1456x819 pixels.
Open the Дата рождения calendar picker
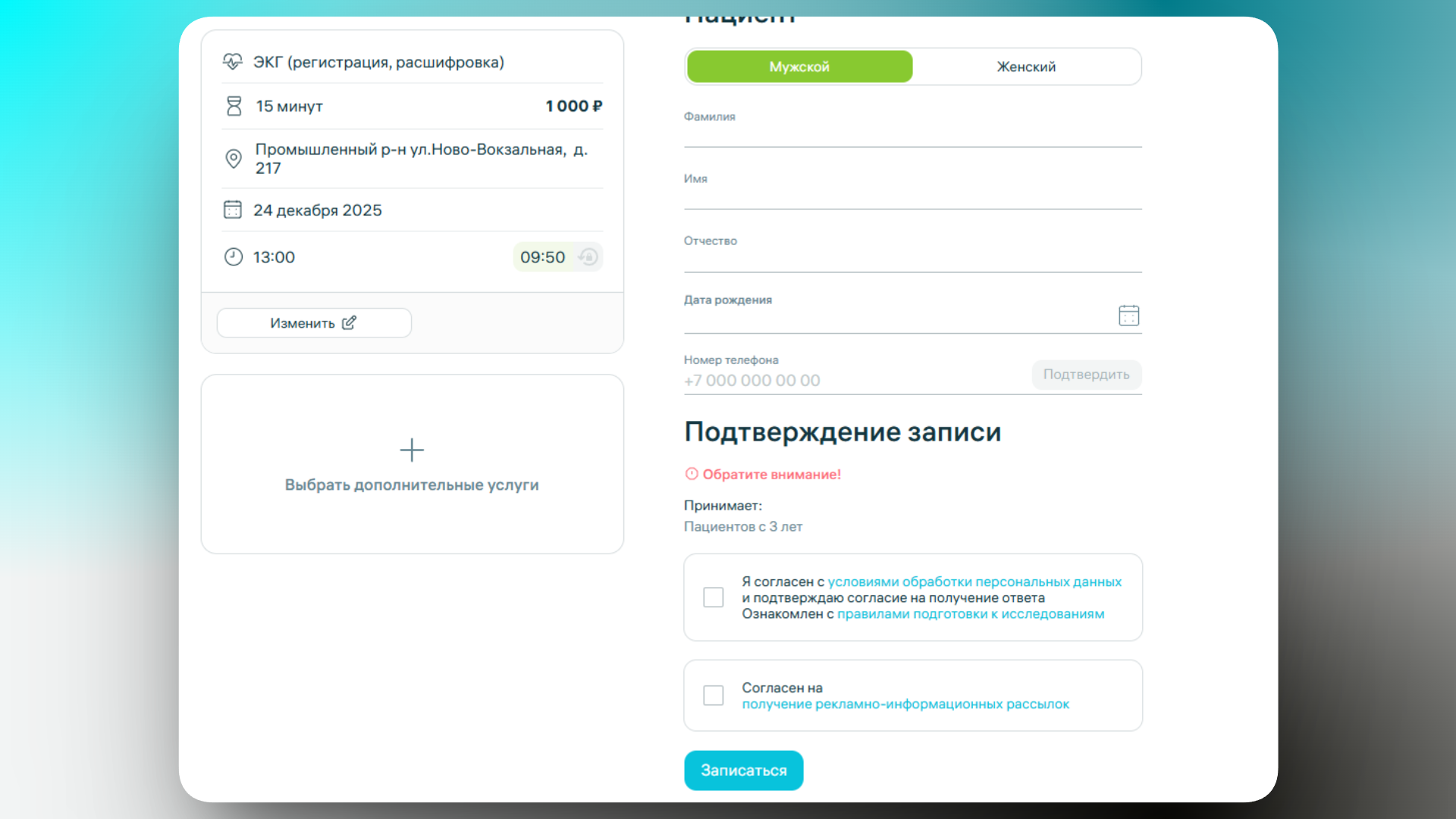coord(1128,315)
